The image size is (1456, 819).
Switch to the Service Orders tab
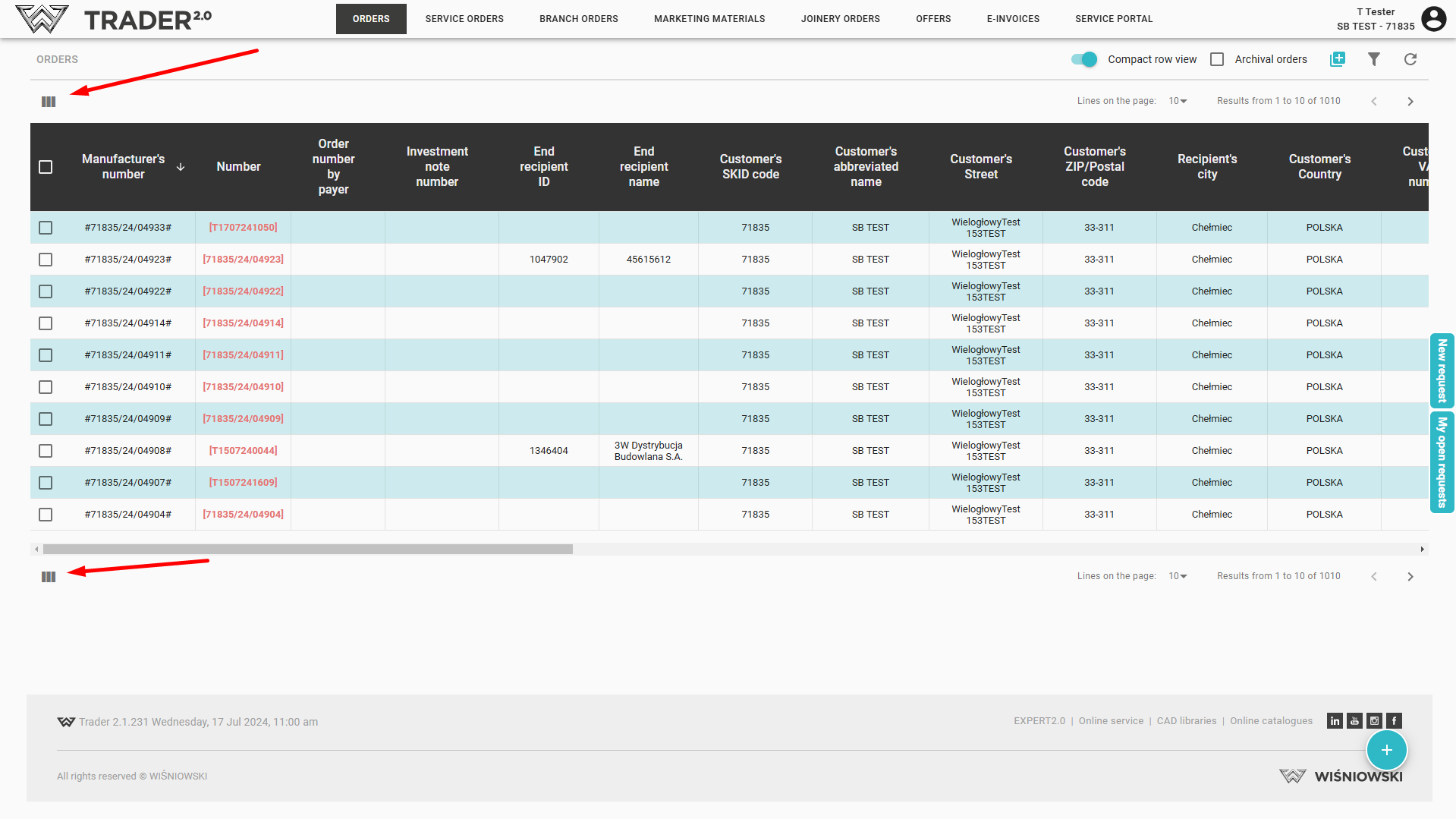[464, 19]
